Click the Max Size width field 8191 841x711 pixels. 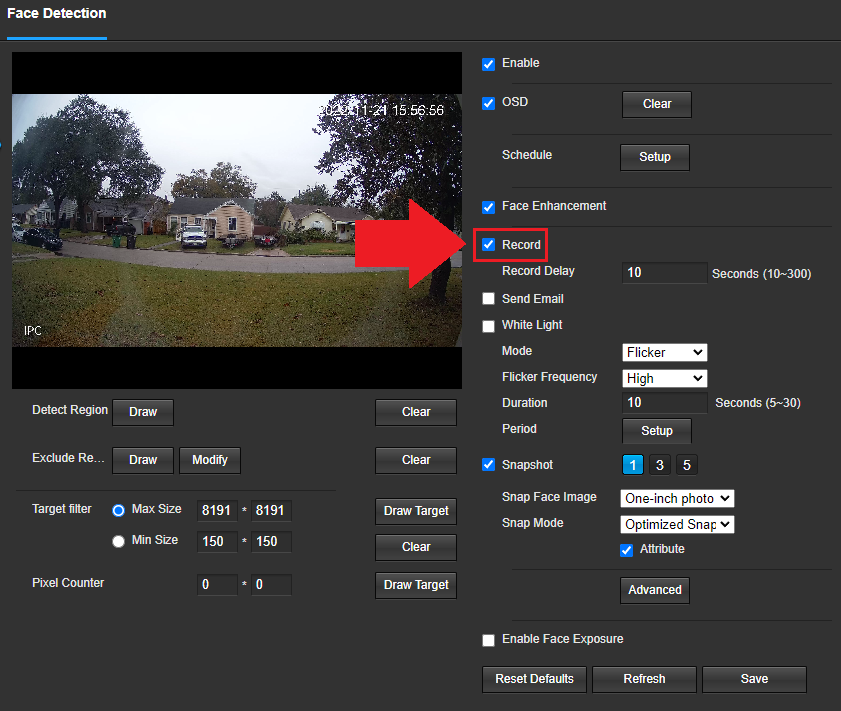coord(217,510)
